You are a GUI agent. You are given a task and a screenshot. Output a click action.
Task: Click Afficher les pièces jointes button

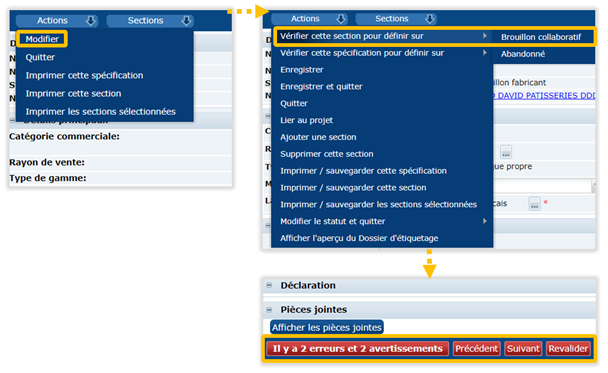click(326, 328)
